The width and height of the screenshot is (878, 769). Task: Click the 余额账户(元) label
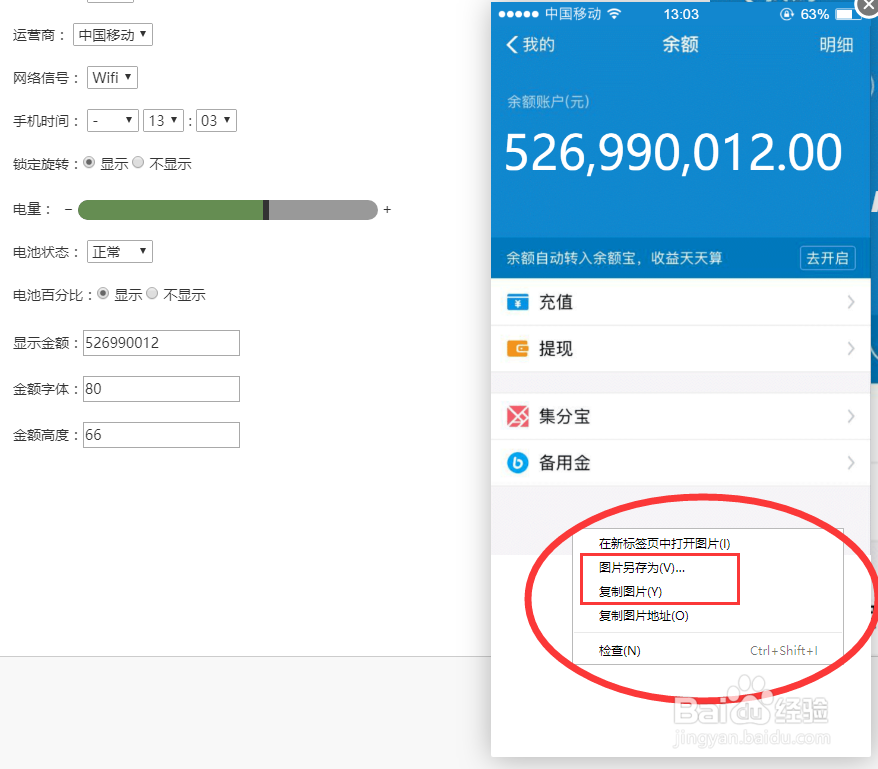pos(548,101)
